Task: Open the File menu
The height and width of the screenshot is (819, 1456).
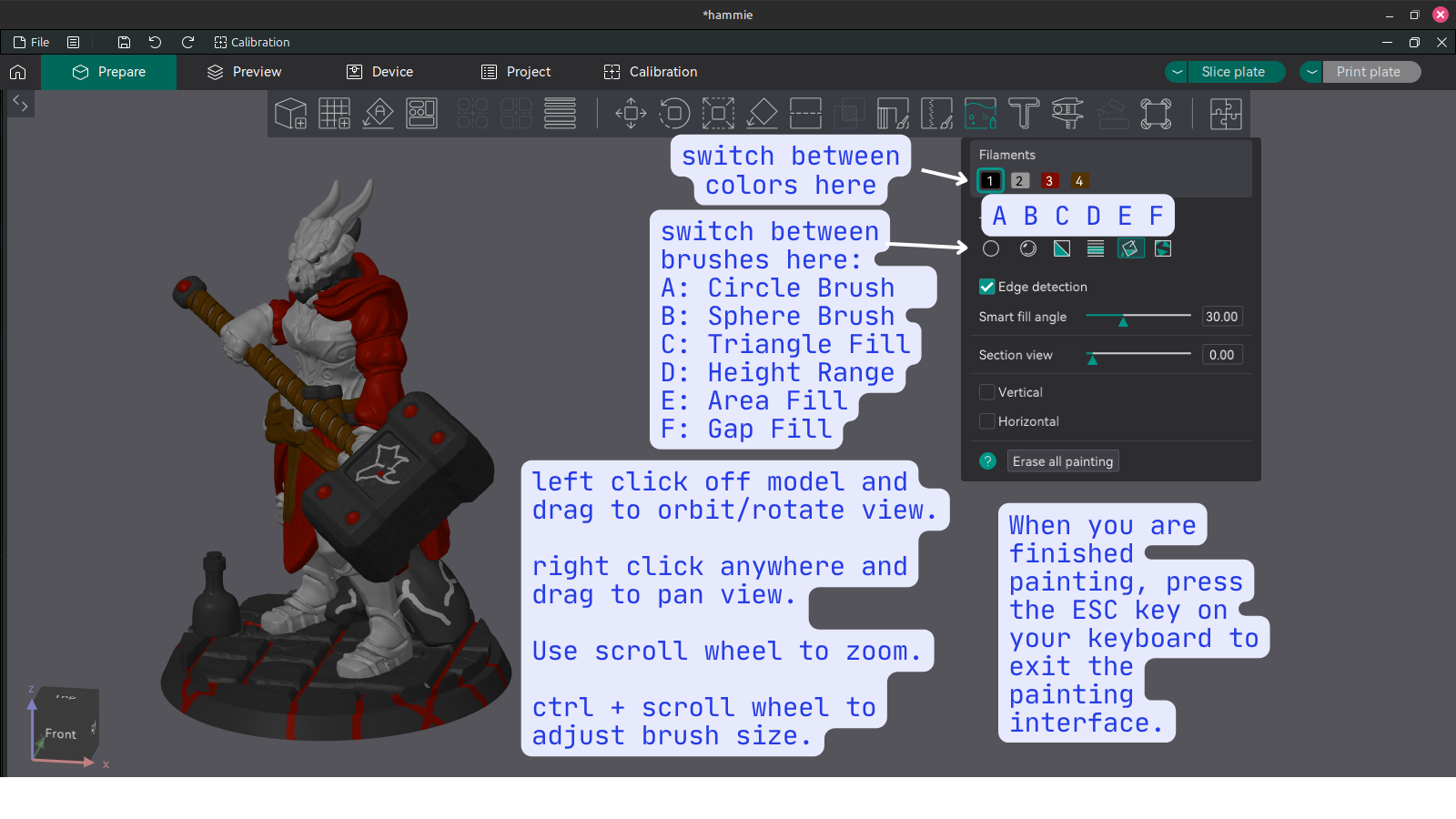Action: click(x=31, y=42)
